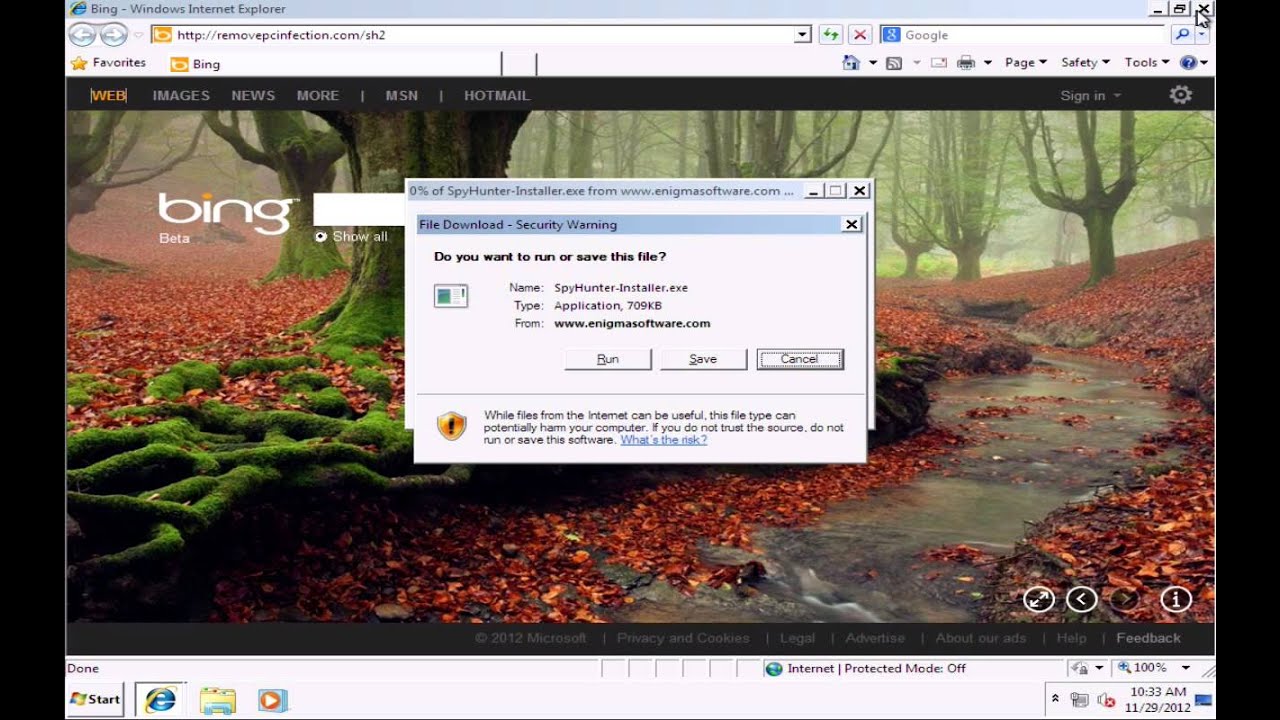Open the Page menu
Screen dimensions: 1280x720
click(1026, 63)
